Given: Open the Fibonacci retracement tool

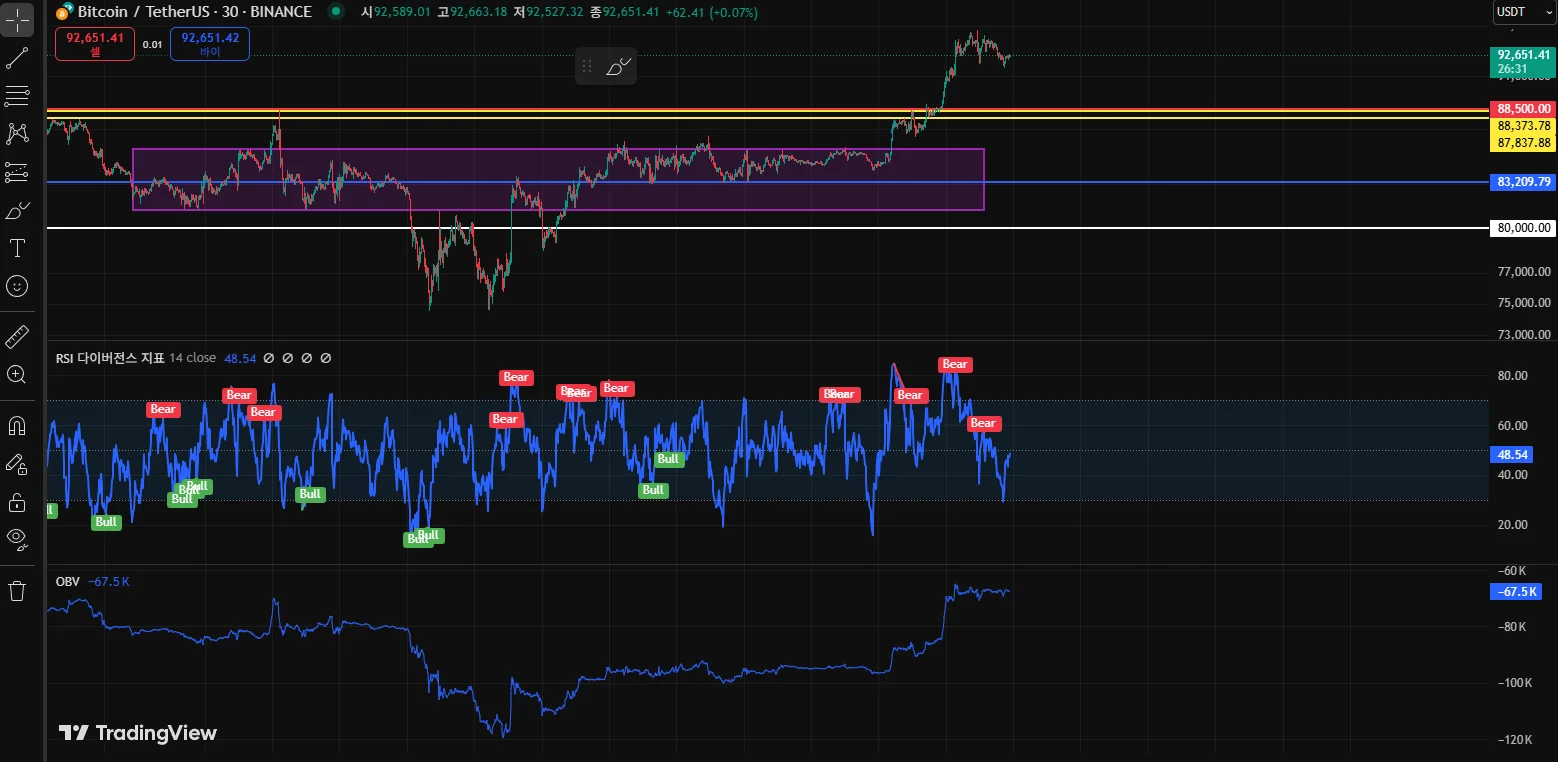Looking at the screenshot, I should [17, 95].
